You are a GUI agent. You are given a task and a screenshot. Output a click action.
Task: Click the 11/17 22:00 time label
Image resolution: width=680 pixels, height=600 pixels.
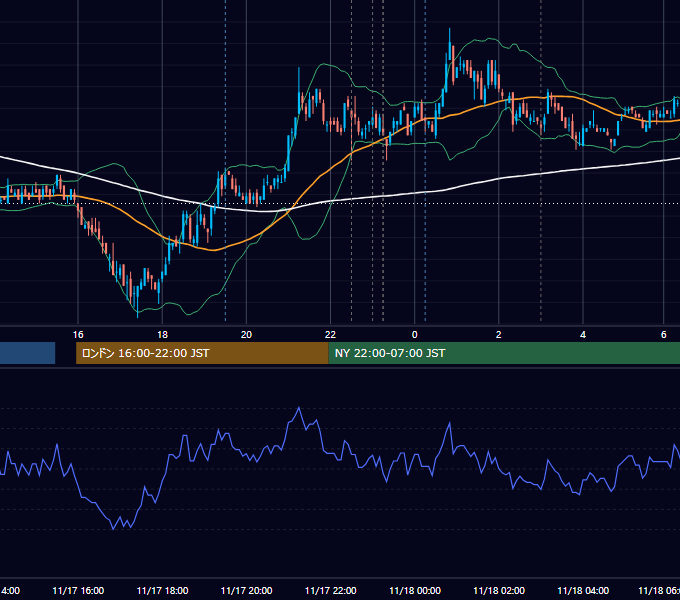[330, 591]
